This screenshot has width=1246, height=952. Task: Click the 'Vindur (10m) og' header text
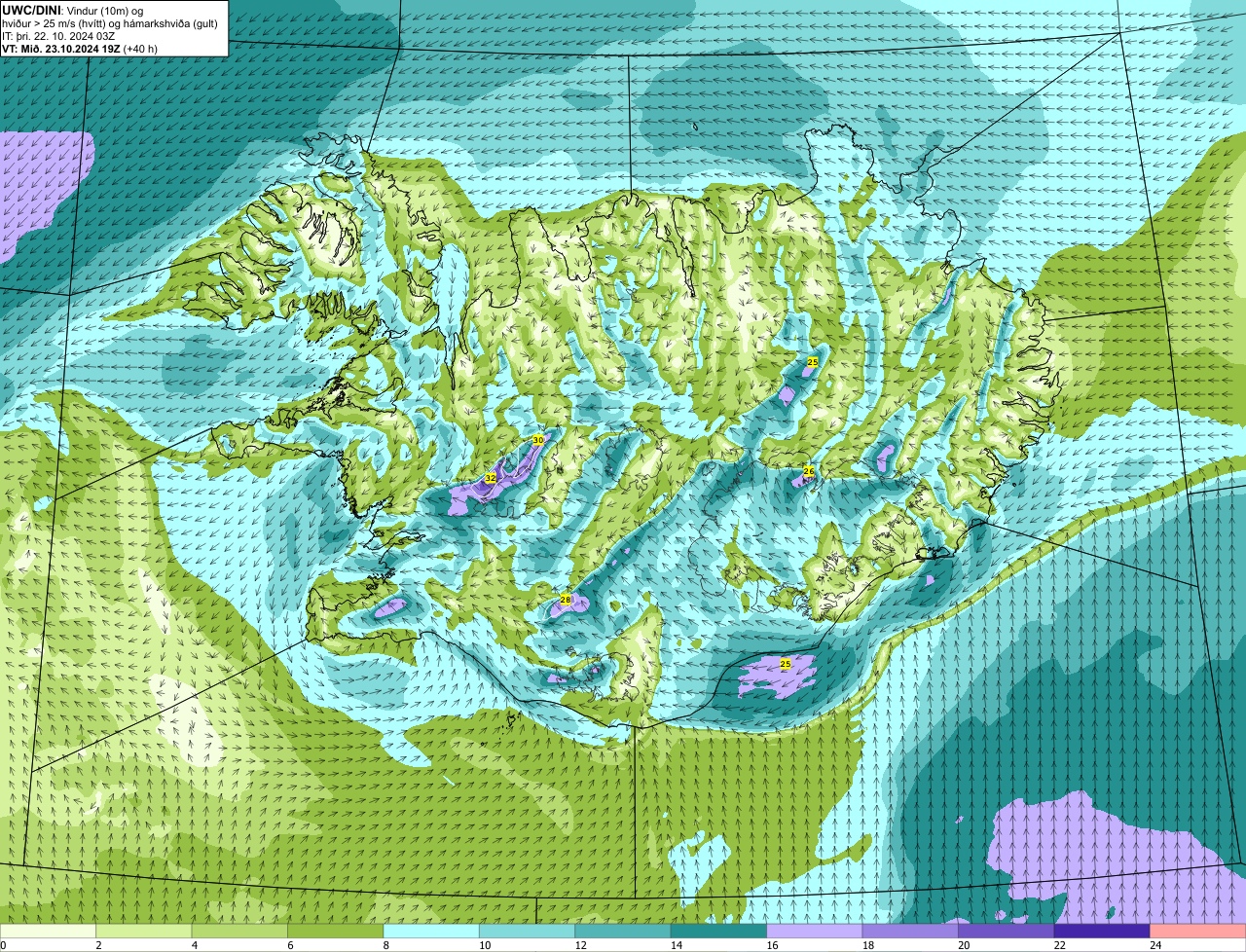point(103,10)
